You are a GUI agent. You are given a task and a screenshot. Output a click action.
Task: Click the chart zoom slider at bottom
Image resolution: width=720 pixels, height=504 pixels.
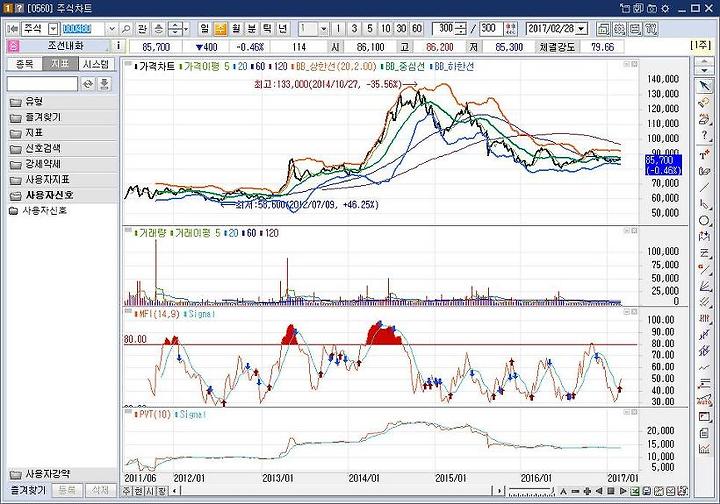(x=531, y=492)
